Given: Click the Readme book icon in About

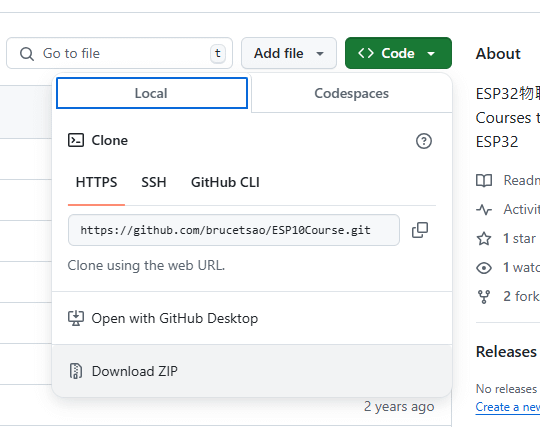Looking at the screenshot, I should point(484,180).
